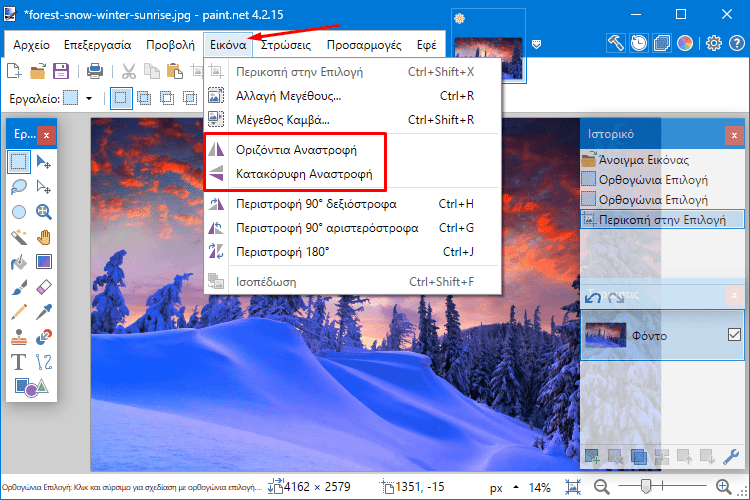
Task: Select the Color Picker eyedropper tool
Action: click(44, 312)
